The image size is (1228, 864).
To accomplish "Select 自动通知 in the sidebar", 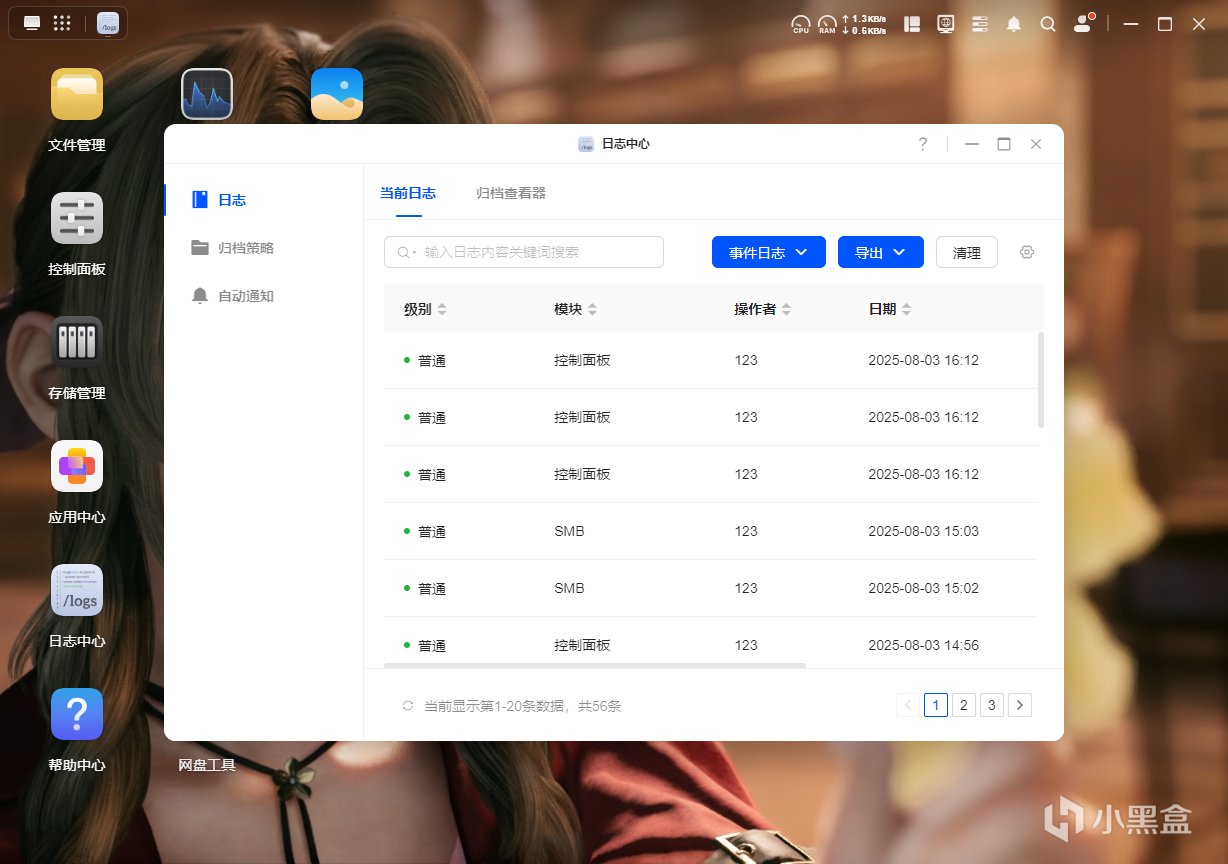I will (x=264, y=296).
